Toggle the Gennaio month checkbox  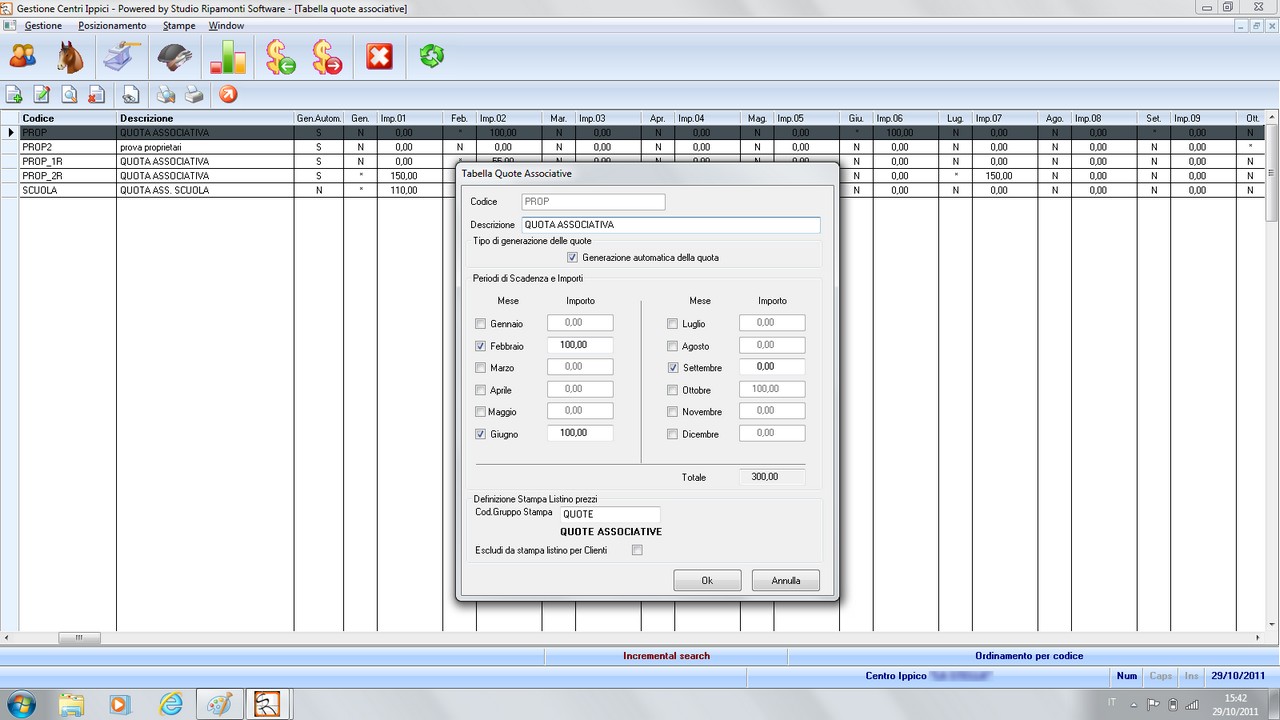(481, 324)
